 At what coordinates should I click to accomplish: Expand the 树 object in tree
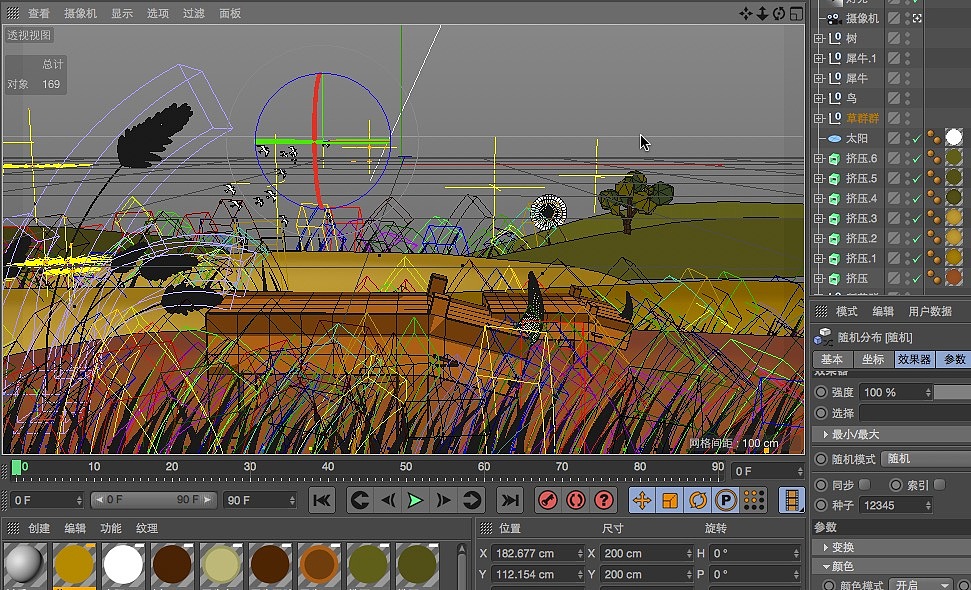pos(819,38)
